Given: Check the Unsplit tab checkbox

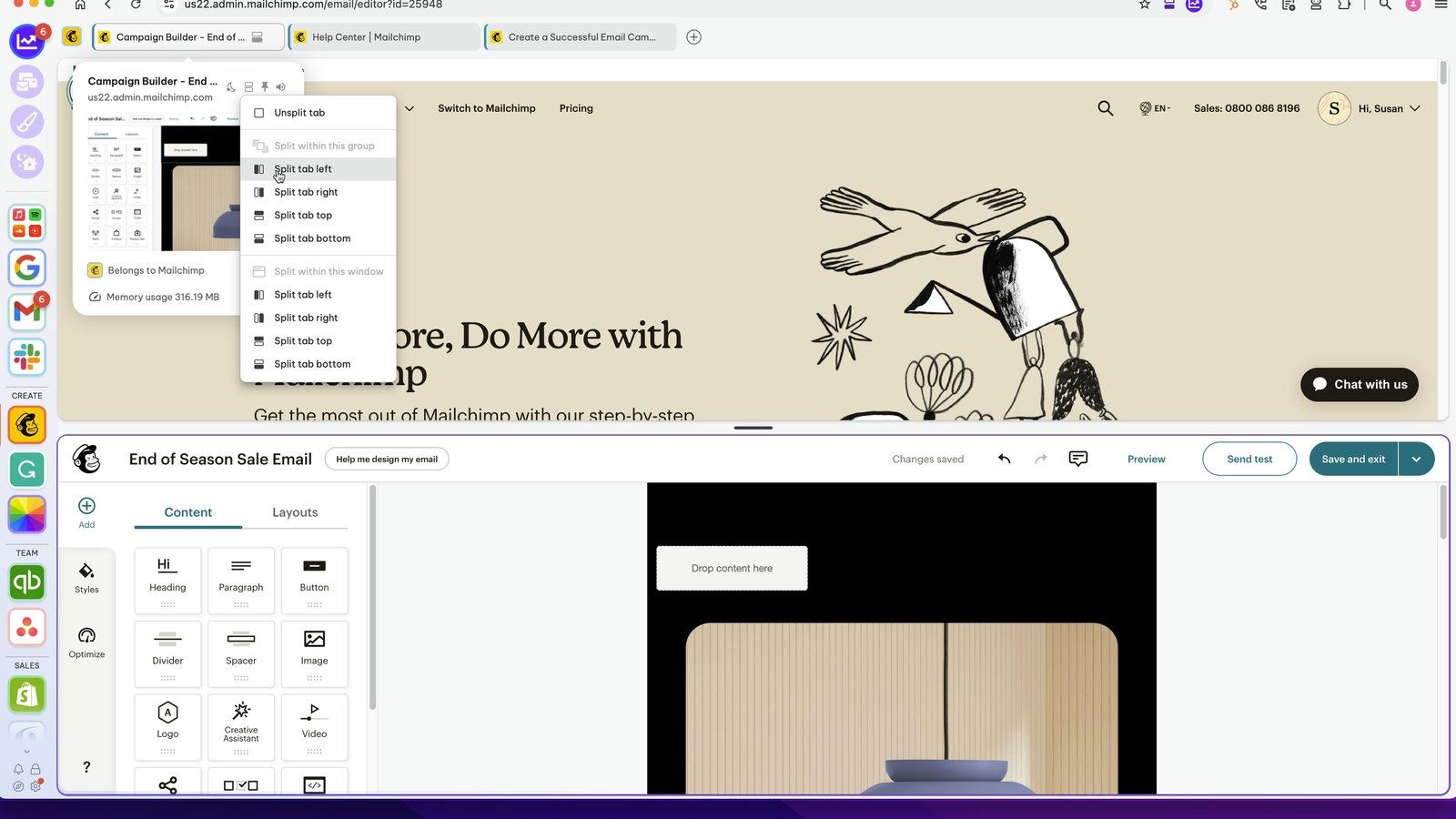Looking at the screenshot, I should [x=259, y=113].
